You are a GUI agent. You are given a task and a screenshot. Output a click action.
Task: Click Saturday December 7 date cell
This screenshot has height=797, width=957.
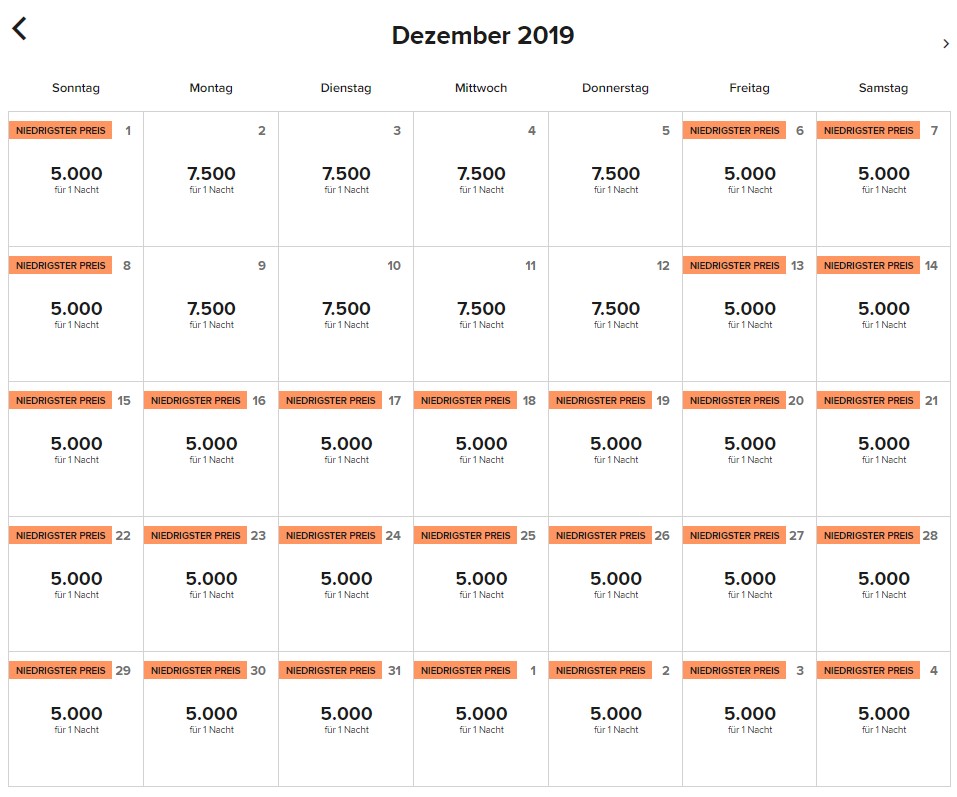884,179
